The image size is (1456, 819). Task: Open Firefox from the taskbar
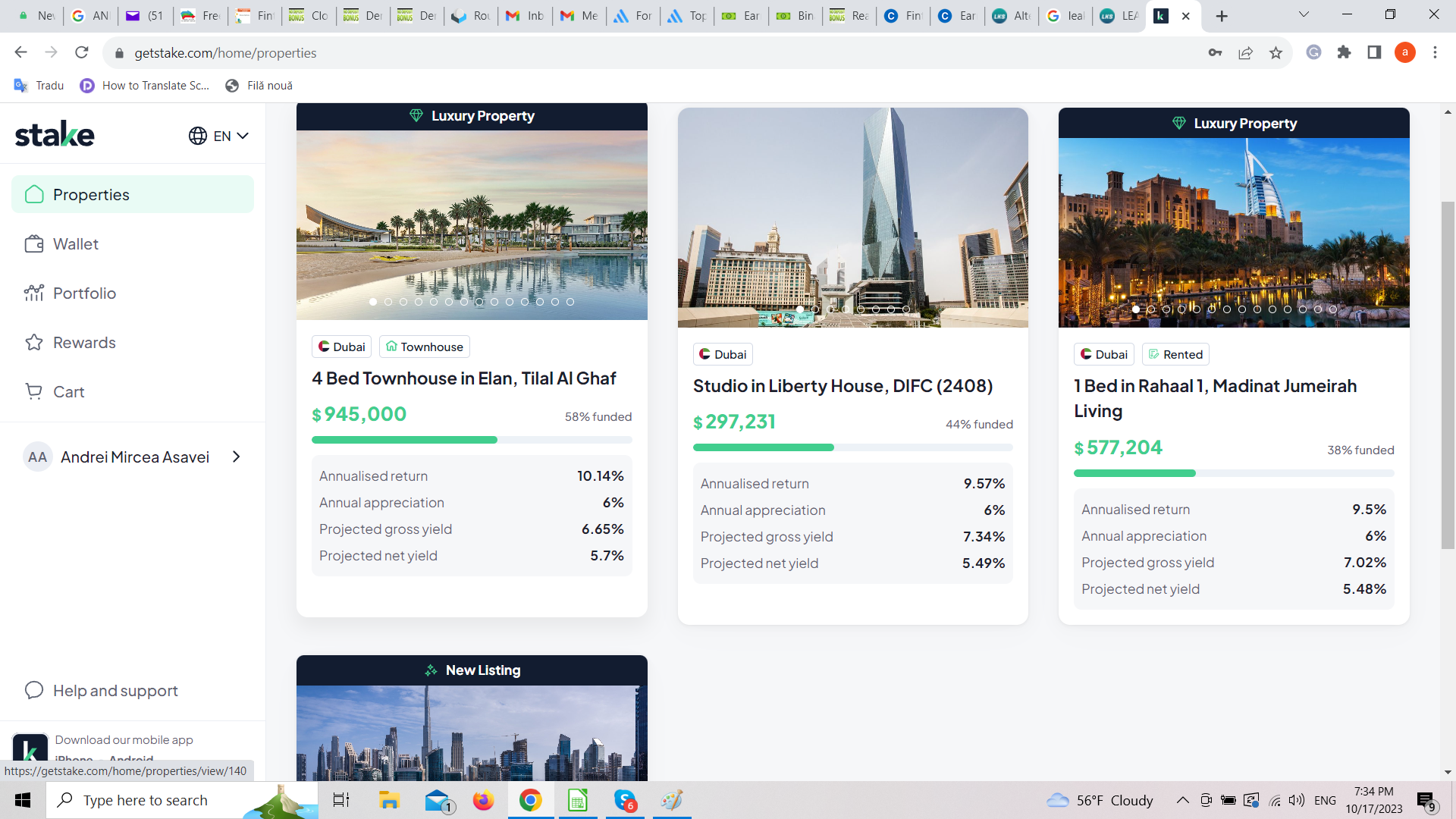point(483,800)
